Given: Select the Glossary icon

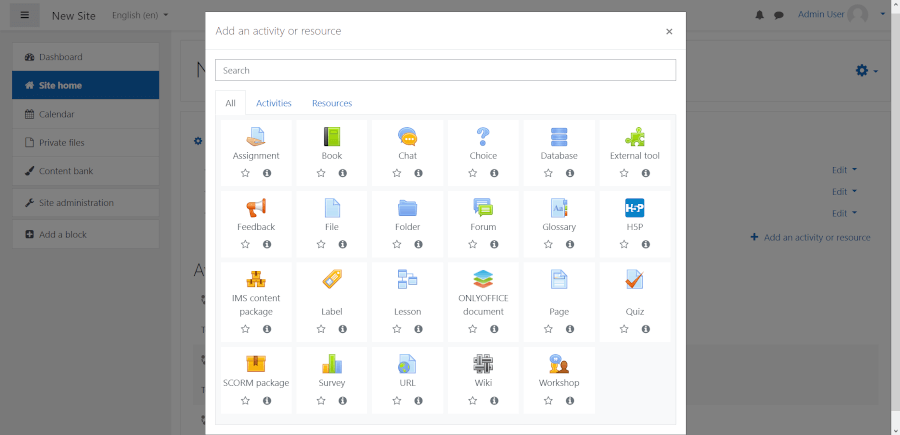Looking at the screenshot, I should (x=559, y=208).
